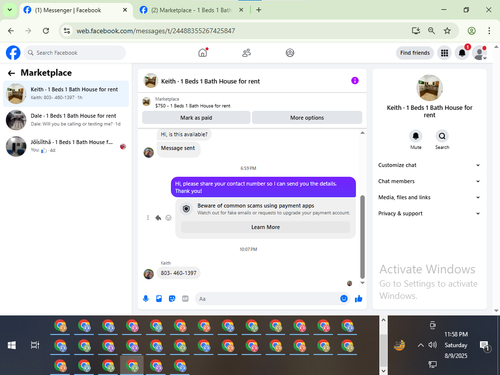500x375 pixels.
Task: Click the Find friends button
Action: tap(415, 53)
